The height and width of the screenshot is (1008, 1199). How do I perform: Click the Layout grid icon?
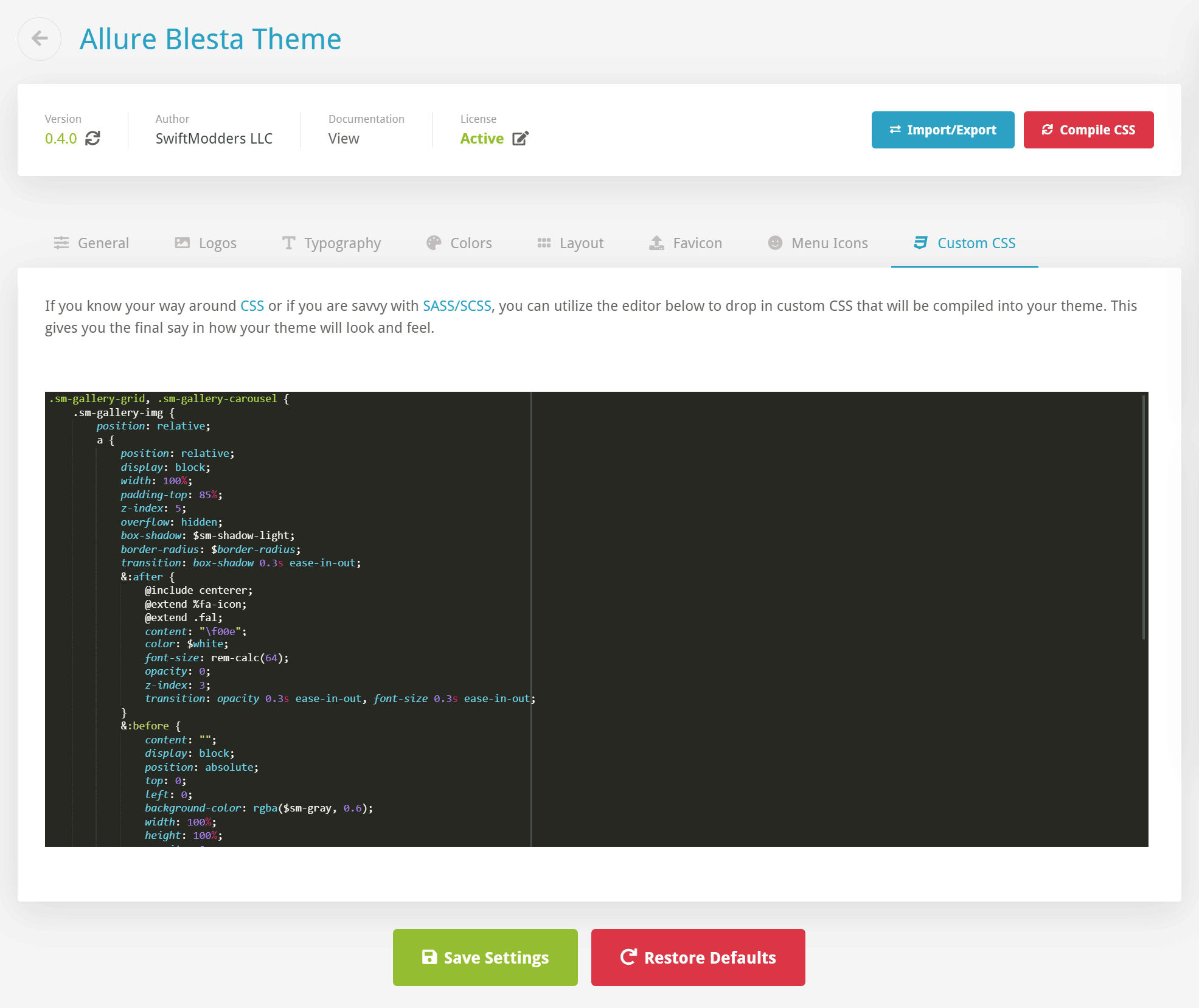point(544,243)
